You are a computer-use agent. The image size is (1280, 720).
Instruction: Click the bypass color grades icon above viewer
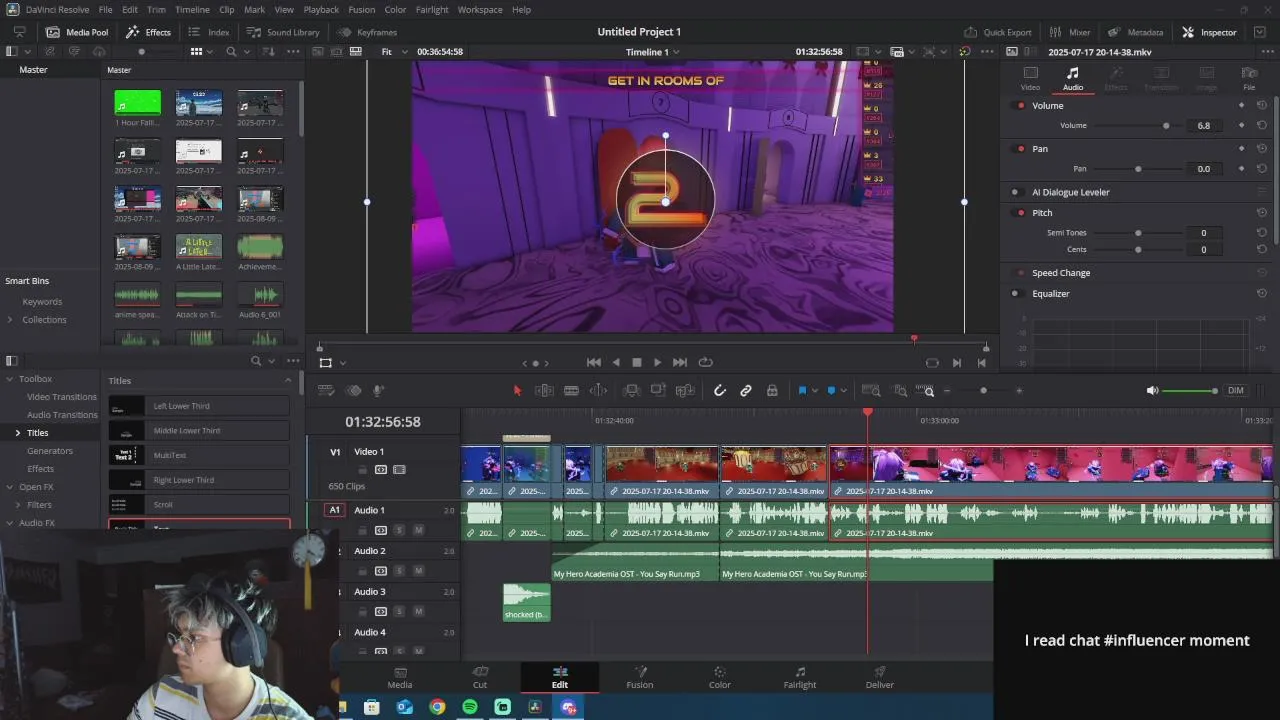964,51
